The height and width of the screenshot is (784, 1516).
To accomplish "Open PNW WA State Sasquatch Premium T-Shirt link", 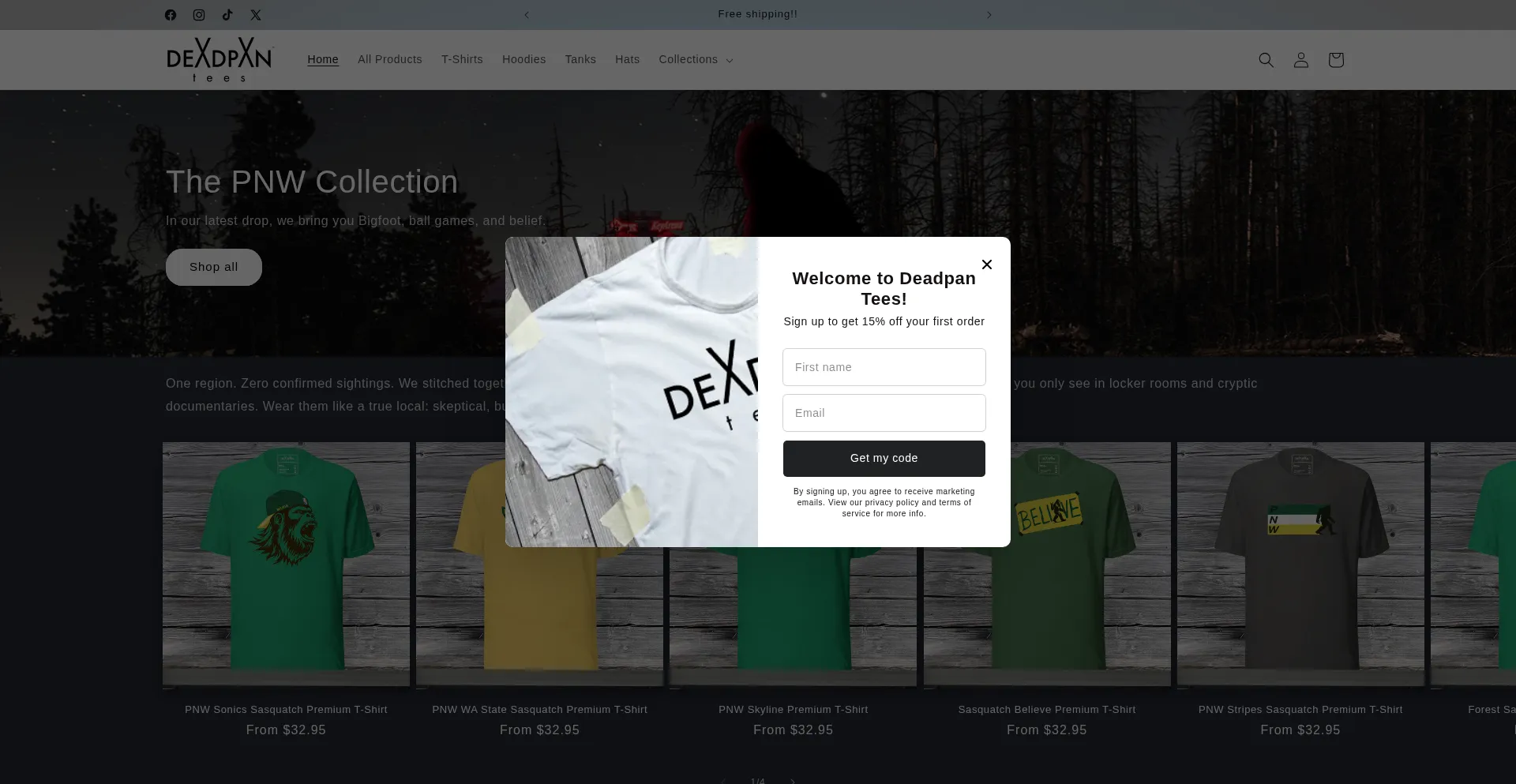I will [540, 710].
